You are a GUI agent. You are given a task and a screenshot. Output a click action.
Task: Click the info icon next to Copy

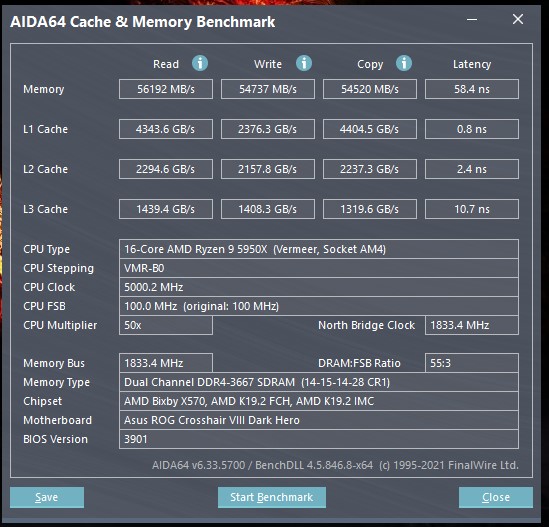(x=404, y=63)
